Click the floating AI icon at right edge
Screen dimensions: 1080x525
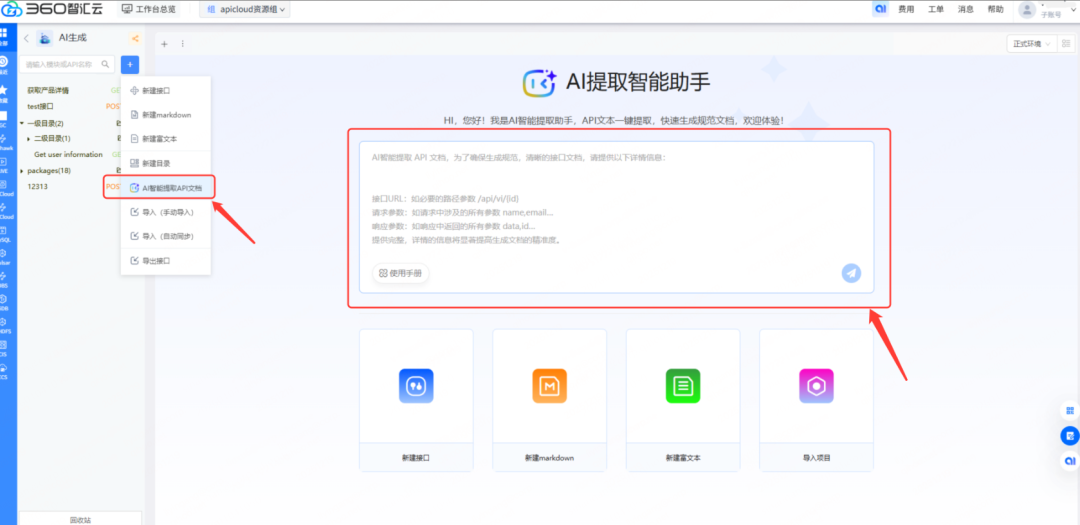1070,460
